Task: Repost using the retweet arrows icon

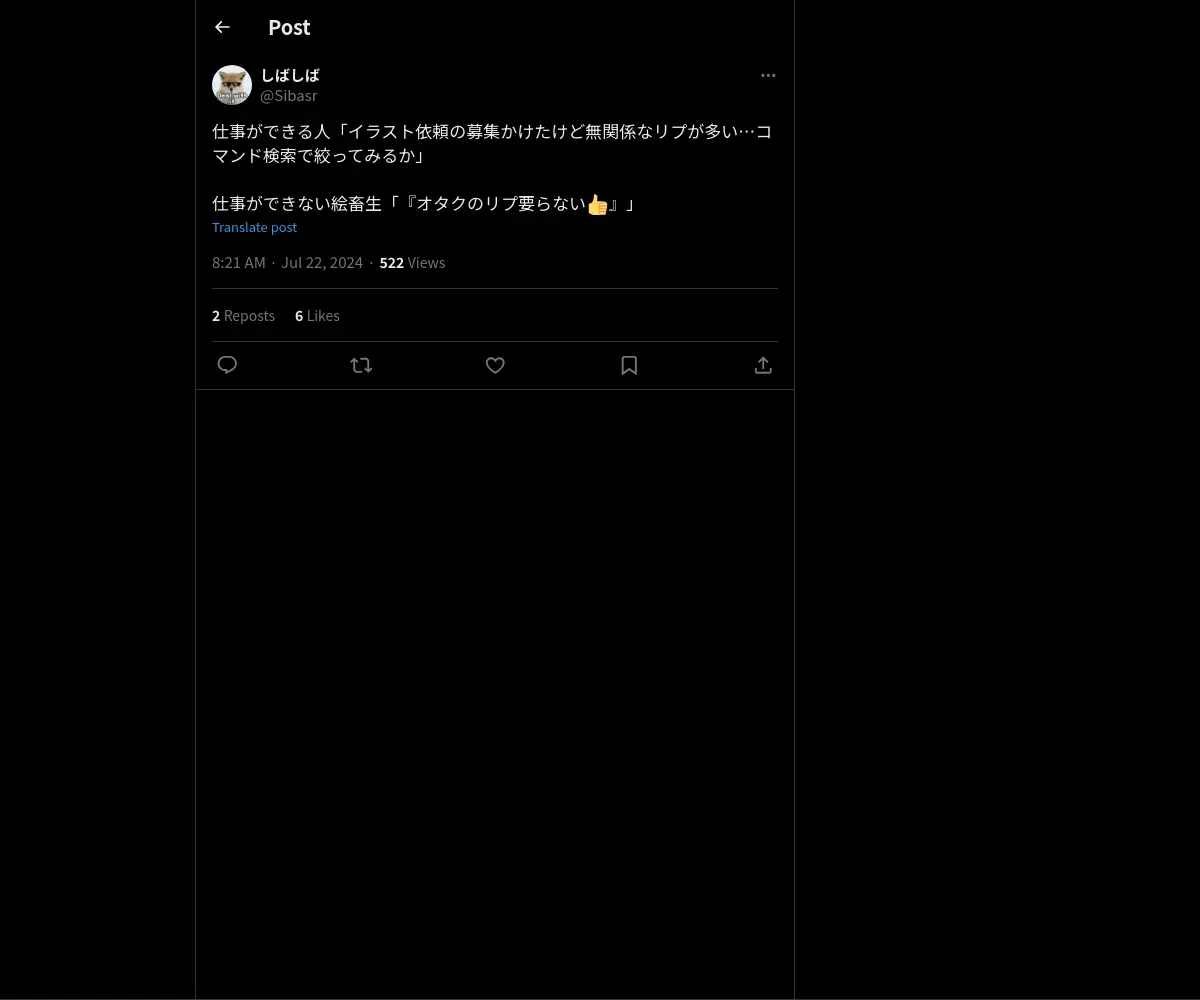Action: [x=361, y=365]
